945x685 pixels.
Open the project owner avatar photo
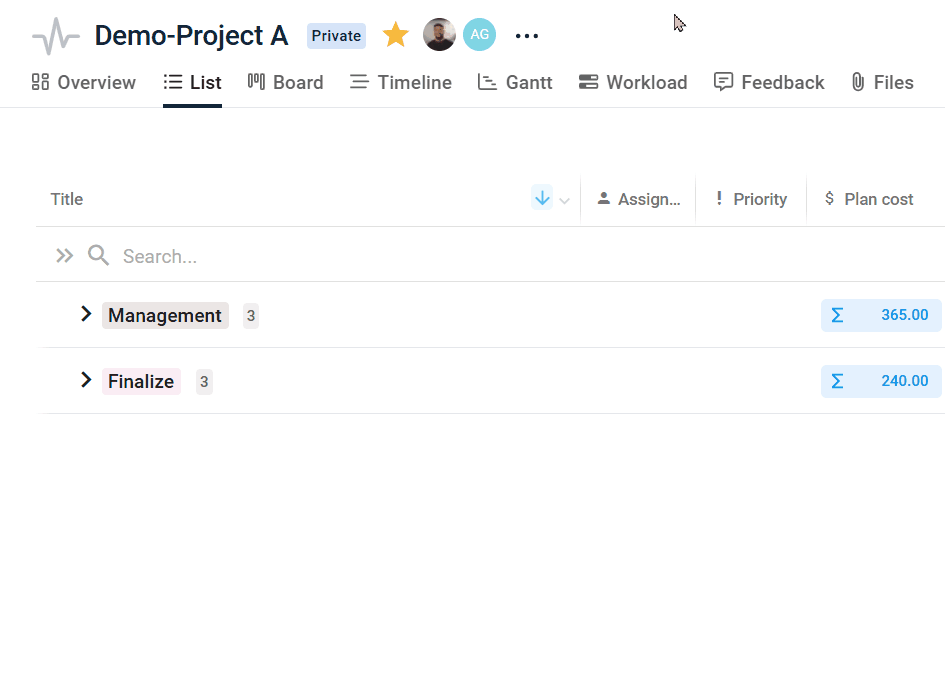point(439,35)
